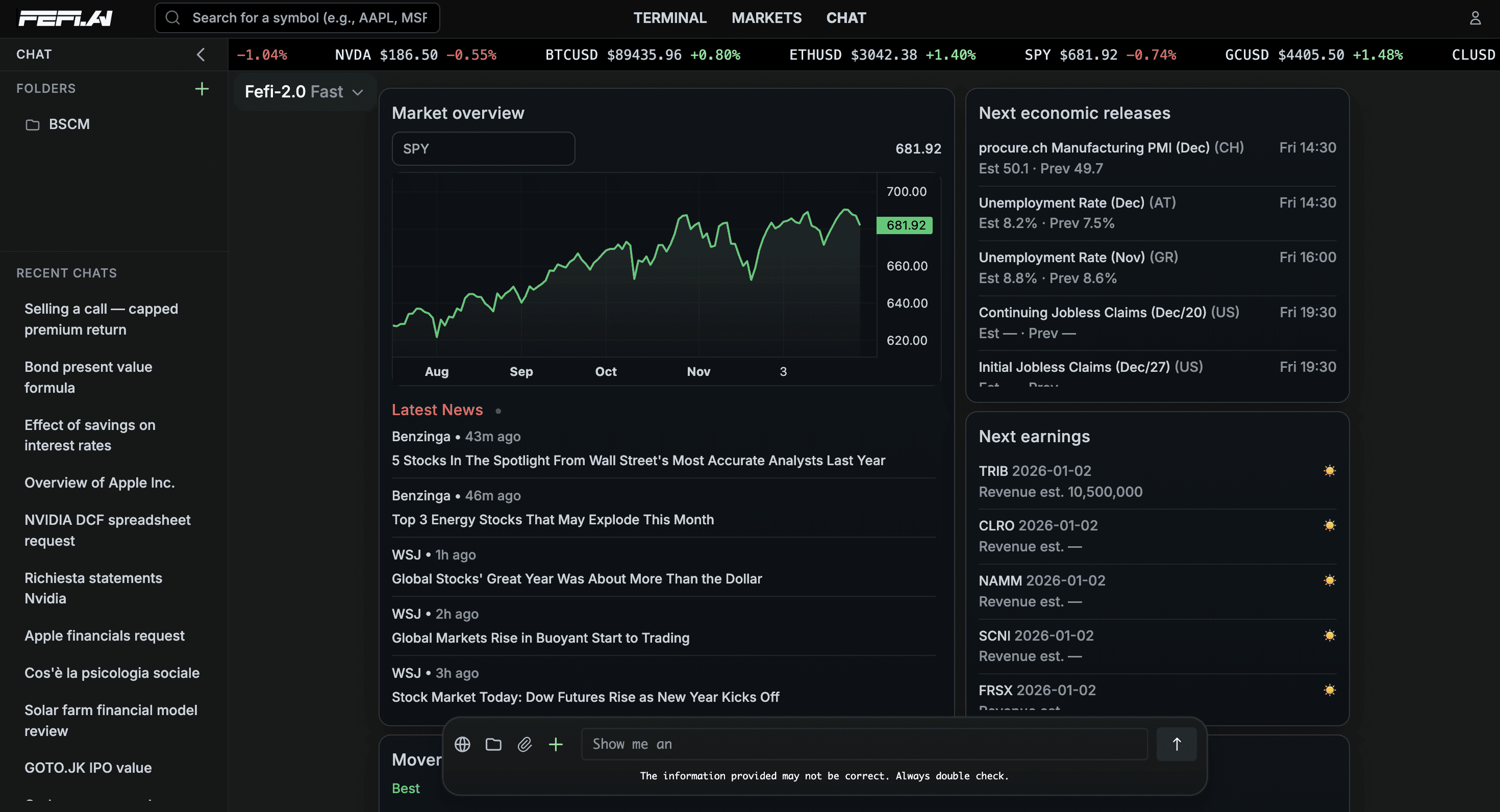Open the Fefi-2.0 Fast model dropdown
The height and width of the screenshot is (812, 1500).
tap(304, 91)
